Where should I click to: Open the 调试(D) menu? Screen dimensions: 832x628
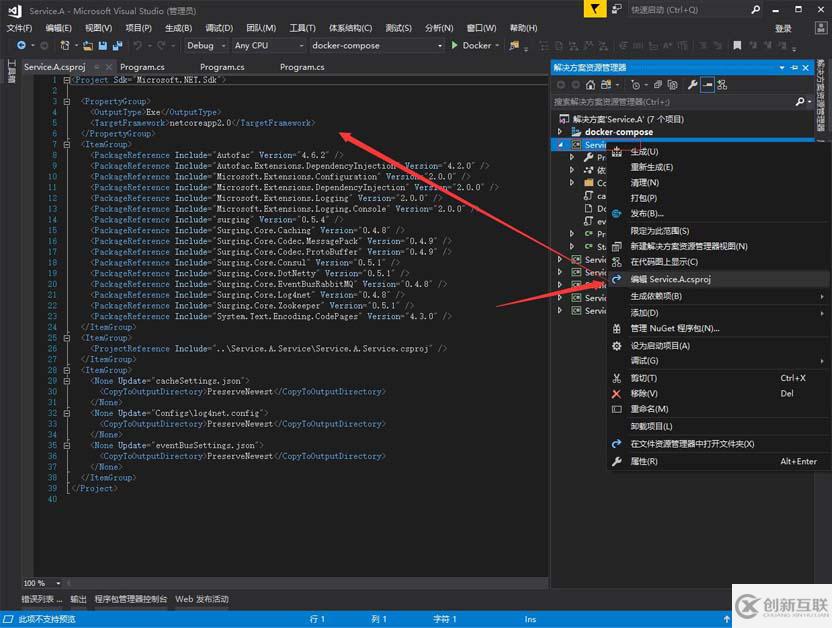click(219, 28)
